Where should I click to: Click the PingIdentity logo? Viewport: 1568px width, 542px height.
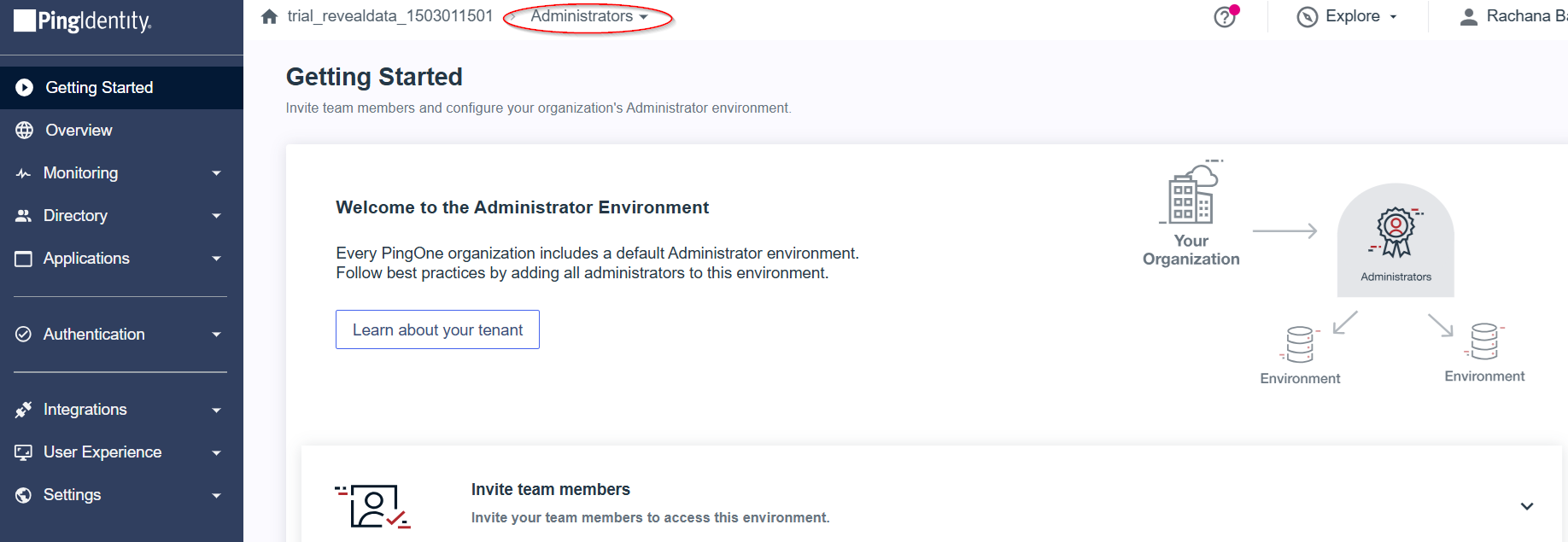(83, 20)
